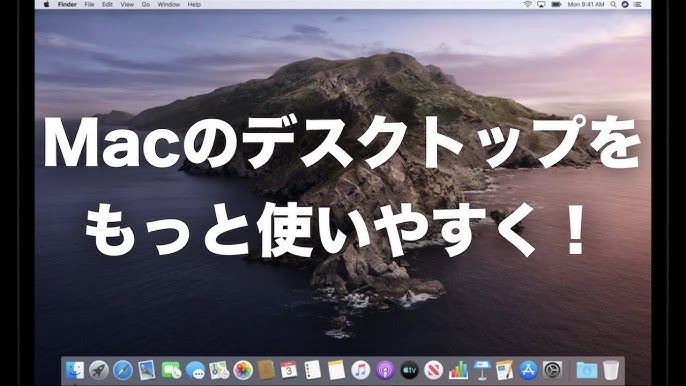
Task: Open Podcasts from the Dock
Action: 385,371
